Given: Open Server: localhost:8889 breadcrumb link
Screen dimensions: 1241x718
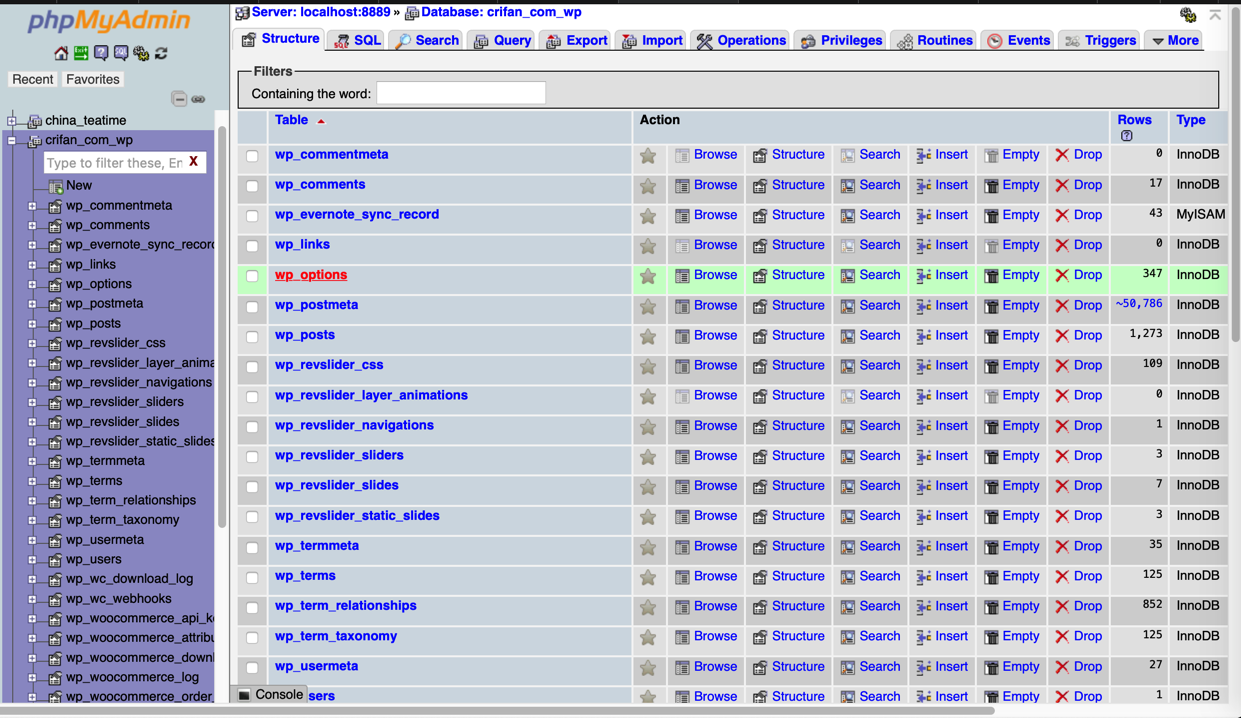Looking at the screenshot, I should [320, 12].
